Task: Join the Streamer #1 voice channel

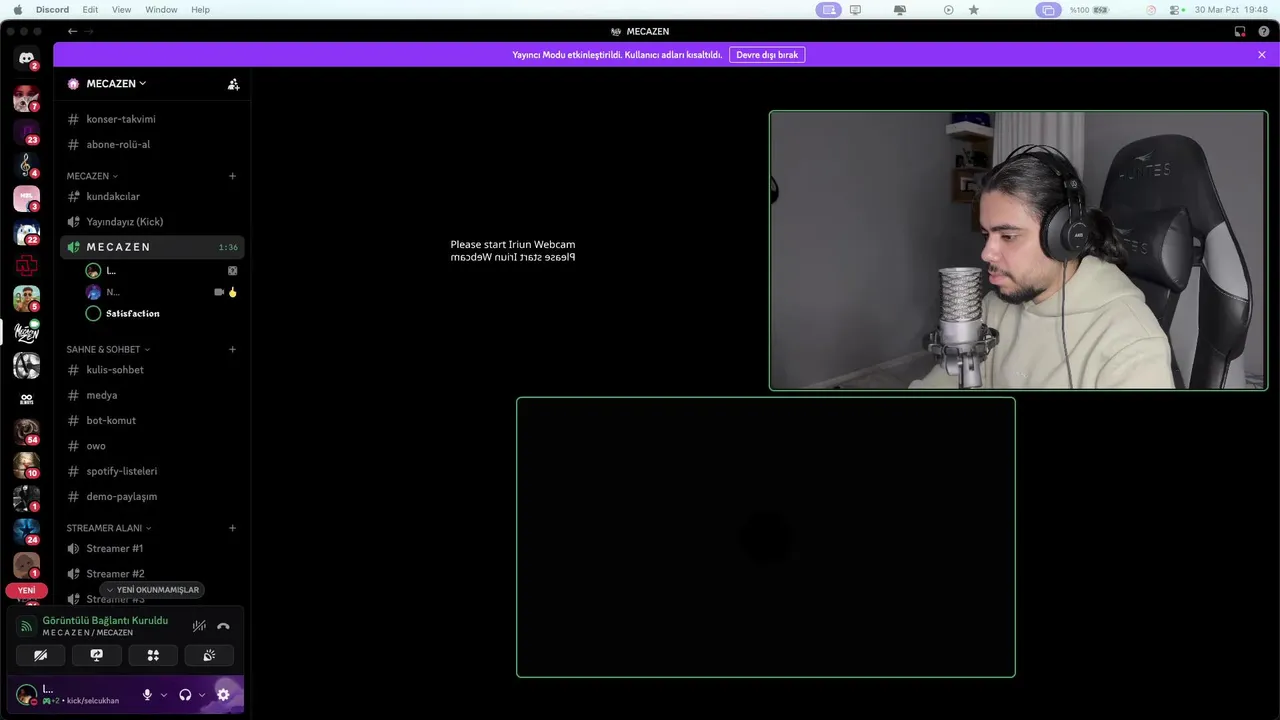Action: tap(152, 548)
